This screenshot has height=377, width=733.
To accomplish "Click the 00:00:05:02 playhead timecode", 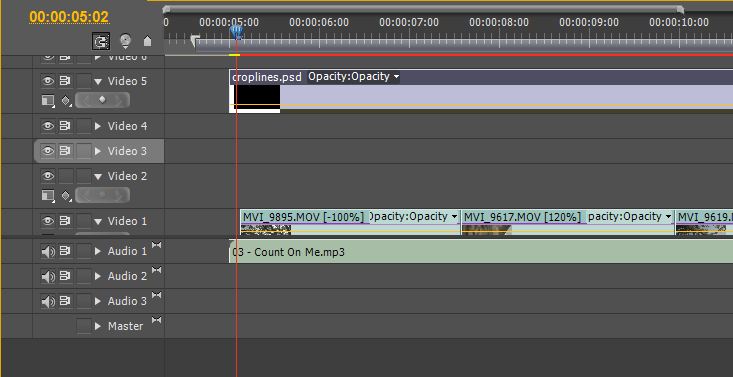I will pos(69,17).
